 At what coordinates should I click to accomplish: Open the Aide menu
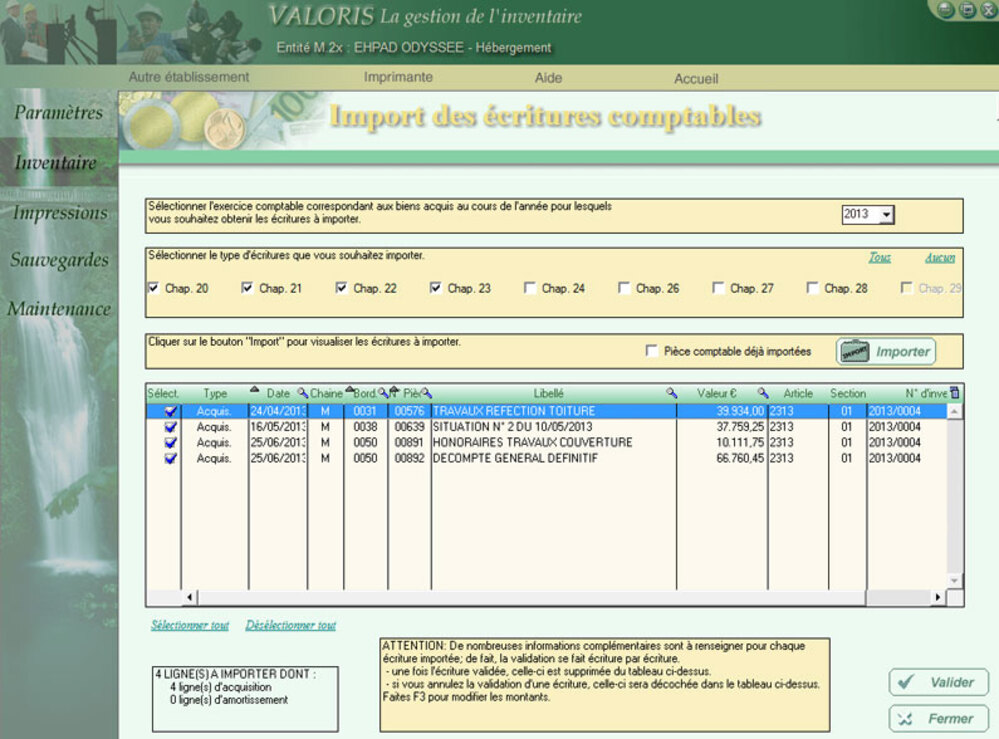pos(548,77)
